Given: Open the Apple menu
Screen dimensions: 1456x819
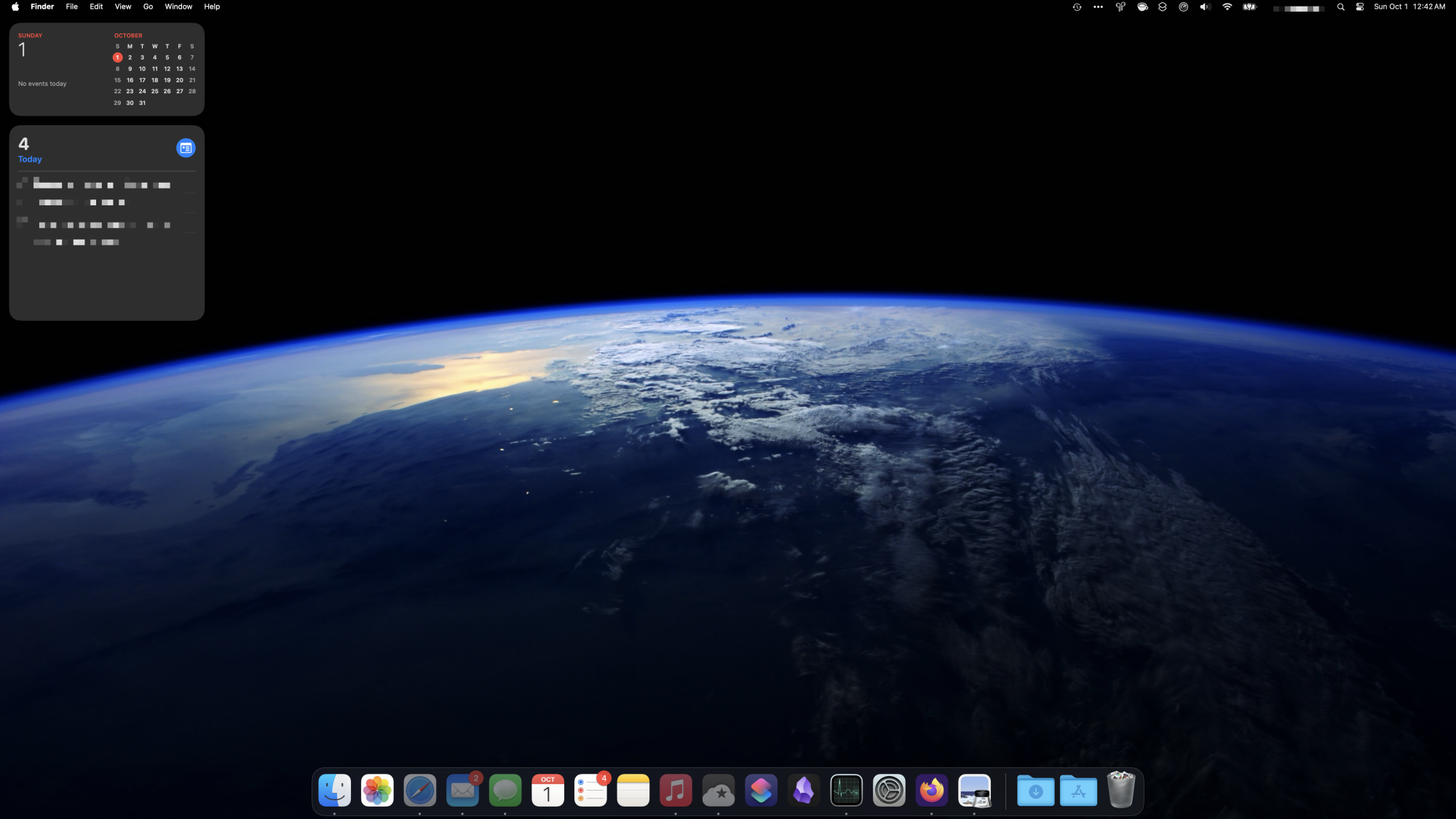Looking at the screenshot, I should click(x=15, y=7).
